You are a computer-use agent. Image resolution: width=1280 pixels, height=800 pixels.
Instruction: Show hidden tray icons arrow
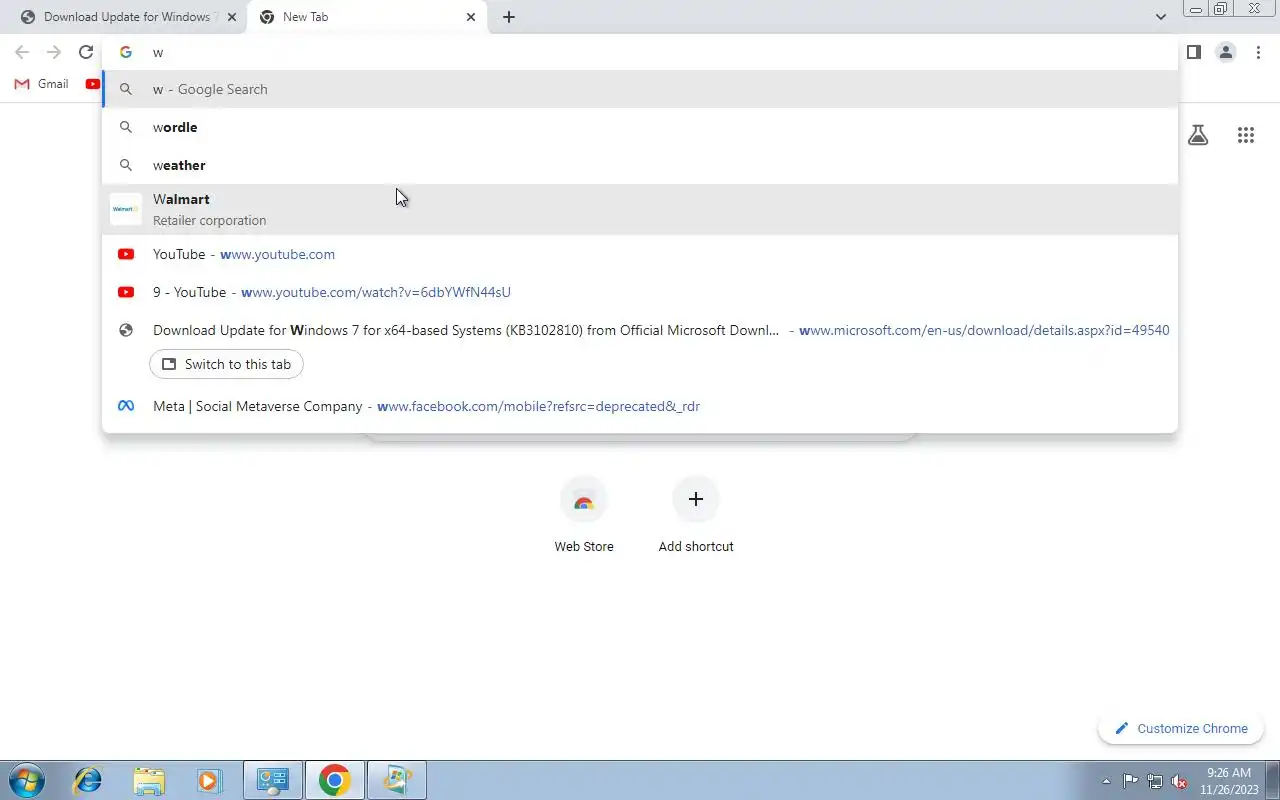coord(1106,781)
